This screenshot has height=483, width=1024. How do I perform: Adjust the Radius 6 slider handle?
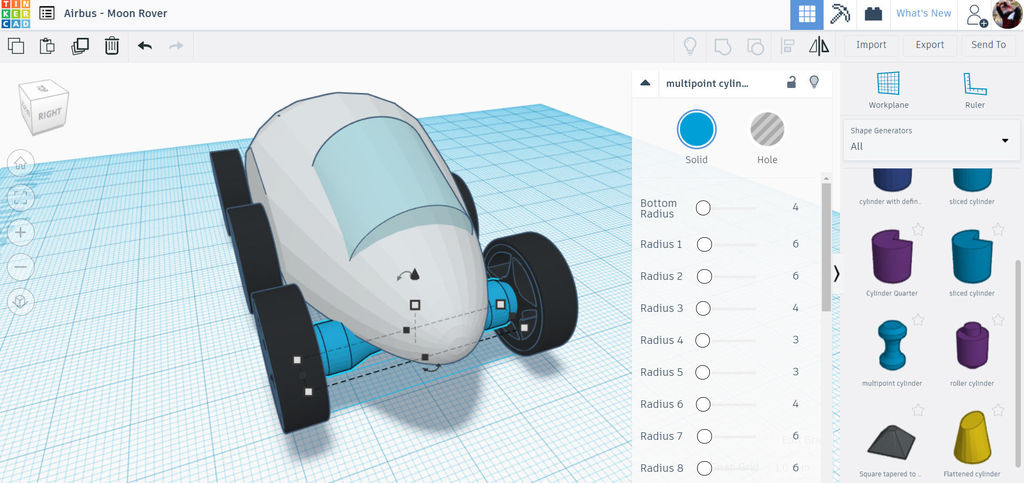pos(703,404)
